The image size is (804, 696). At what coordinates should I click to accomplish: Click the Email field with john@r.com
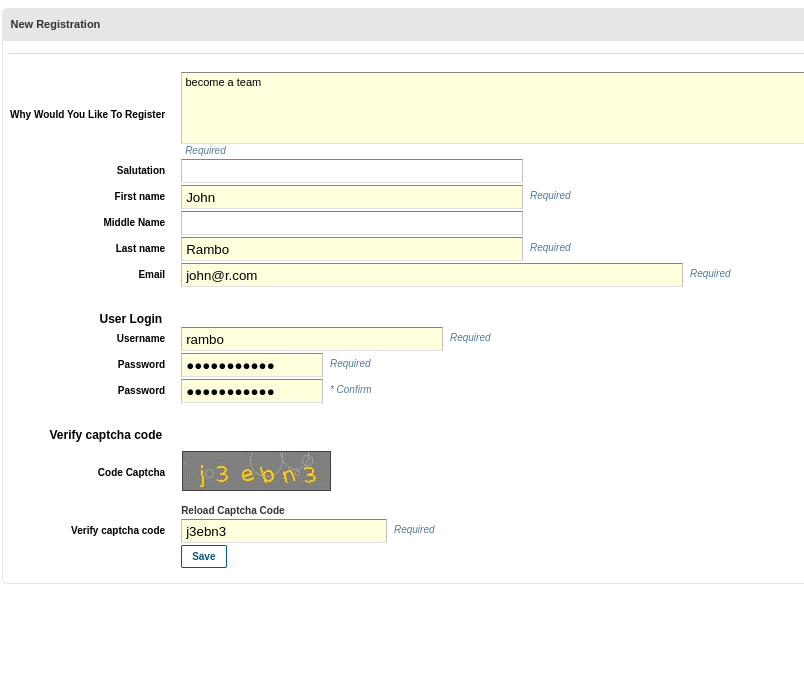coord(432,275)
